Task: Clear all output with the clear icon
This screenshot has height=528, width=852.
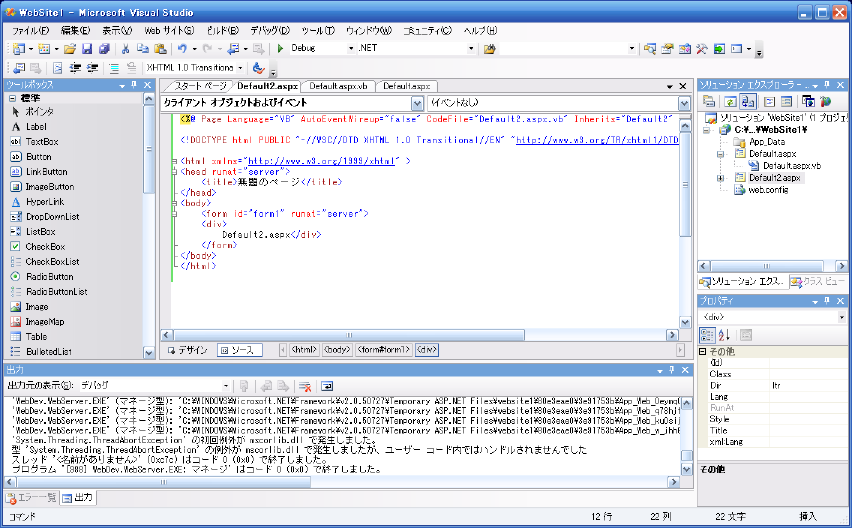Action: [305, 386]
